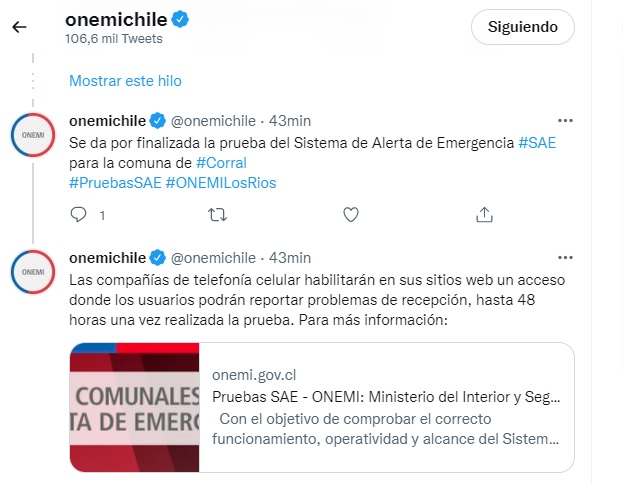Open the #ONEMILosRios hashtag
Image resolution: width=623 pixels, height=484 pixels.
[x=221, y=183]
